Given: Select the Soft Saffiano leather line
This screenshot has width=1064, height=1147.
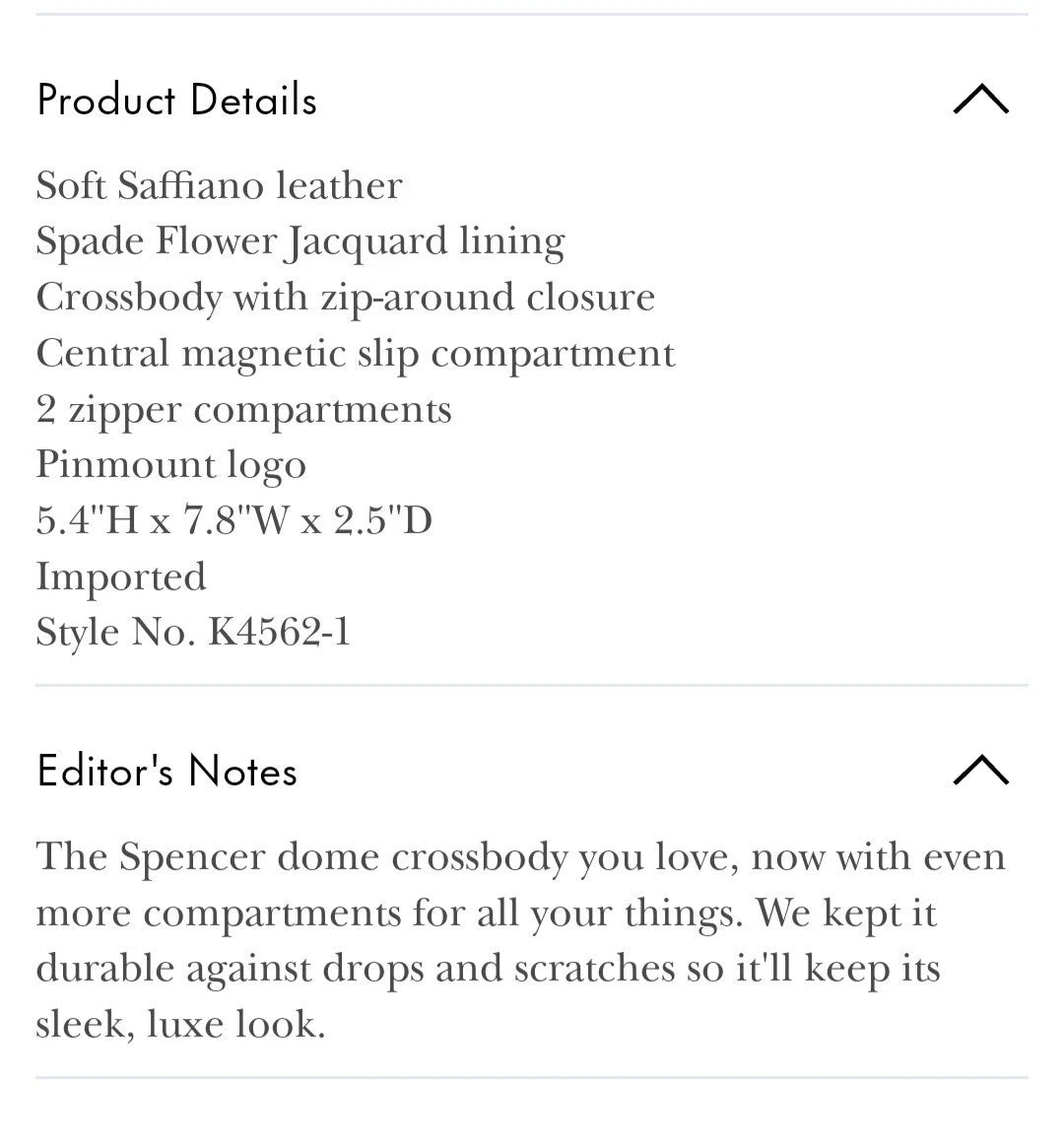Looking at the screenshot, I should [x=219, y=185].
